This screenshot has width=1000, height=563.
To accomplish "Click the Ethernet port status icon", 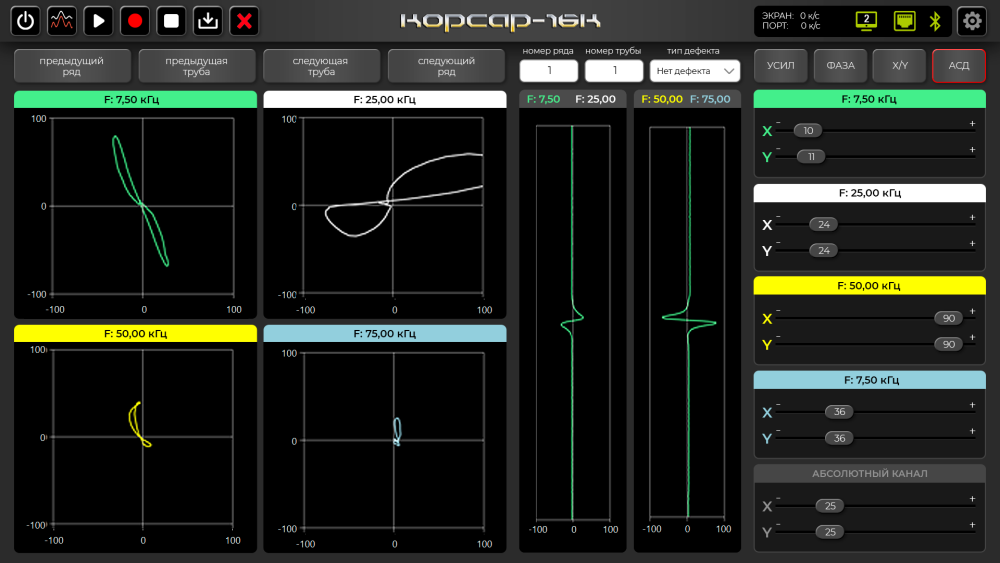I will [904, 20].
